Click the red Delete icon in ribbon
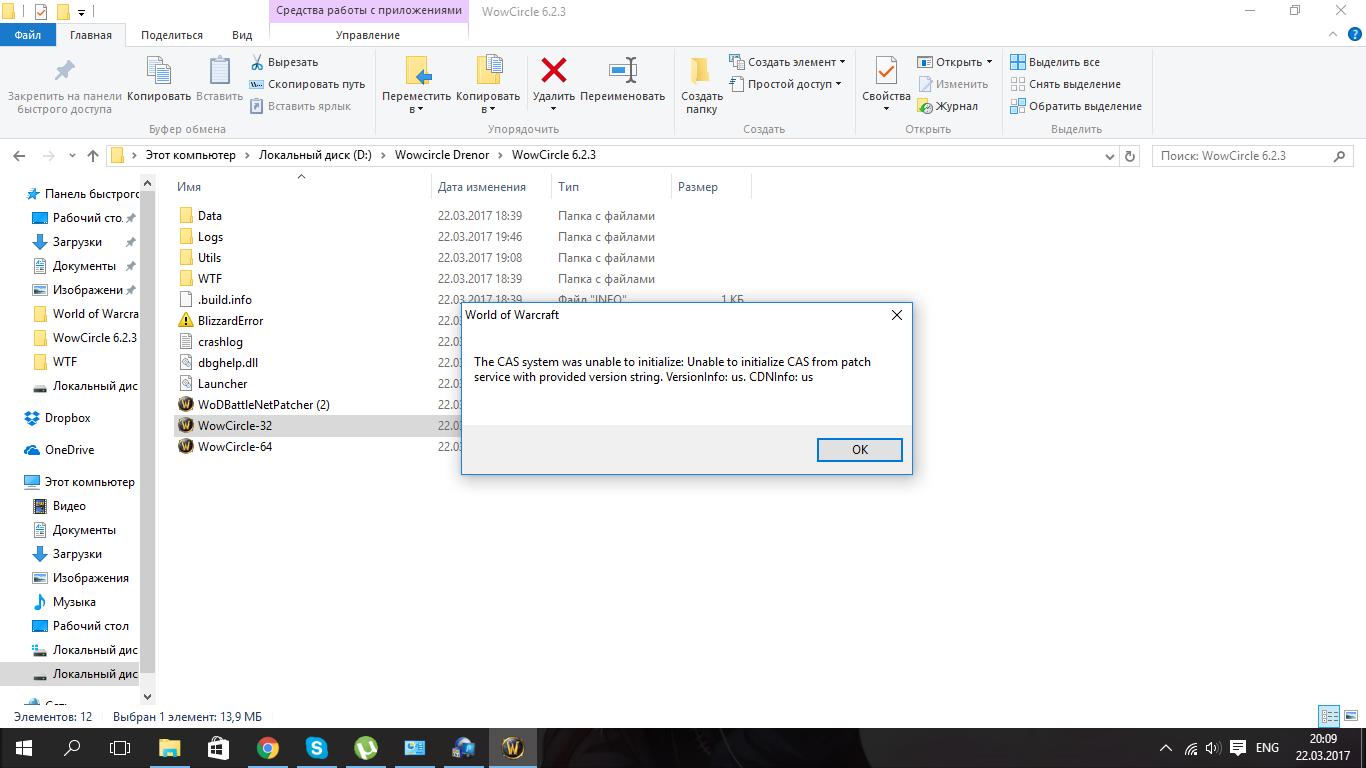Viewport: 1366px width, 768px height. point(553,72)
